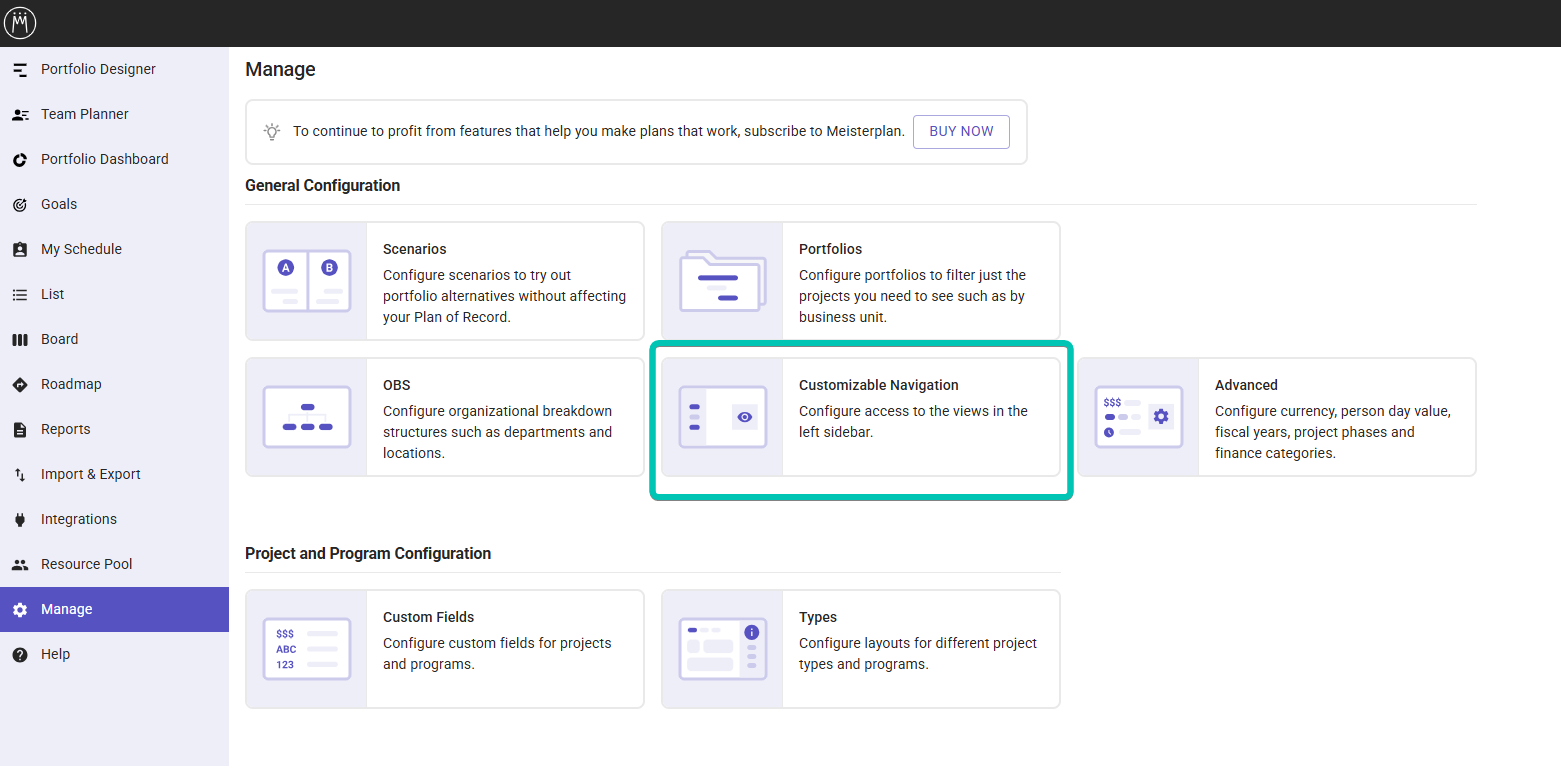Open the Scenarios configuration card
The width and height of the screenshot is (1561, 766).
[444, 281]
